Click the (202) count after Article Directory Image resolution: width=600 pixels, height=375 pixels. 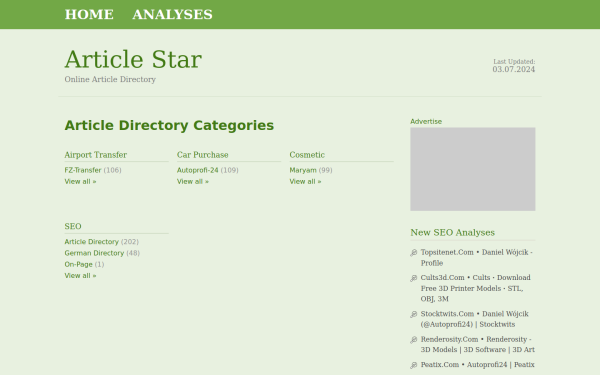[130, 242]
